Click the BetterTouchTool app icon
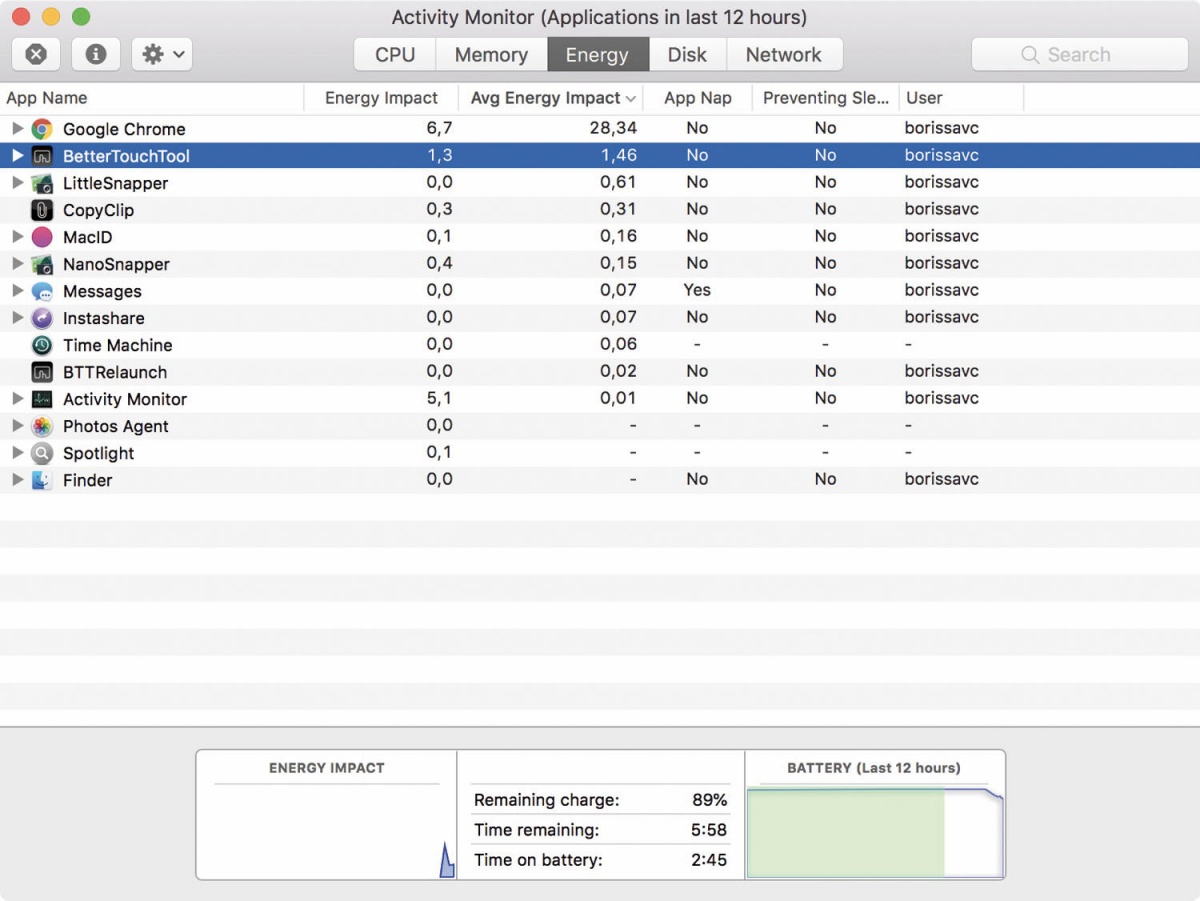This screenshot has width=1200, height=901. click(42, 156)
